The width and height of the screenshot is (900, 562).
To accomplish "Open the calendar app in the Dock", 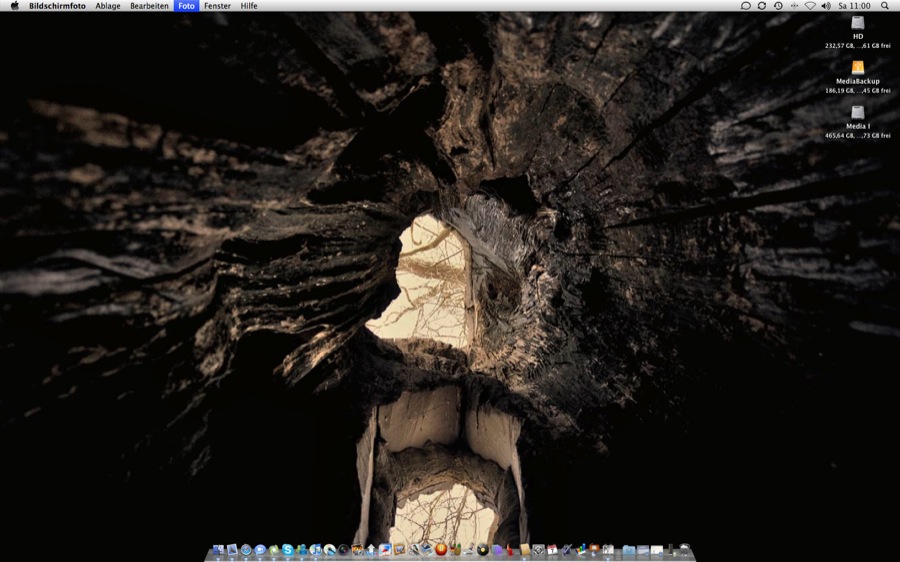I will [x=552, y=550].
